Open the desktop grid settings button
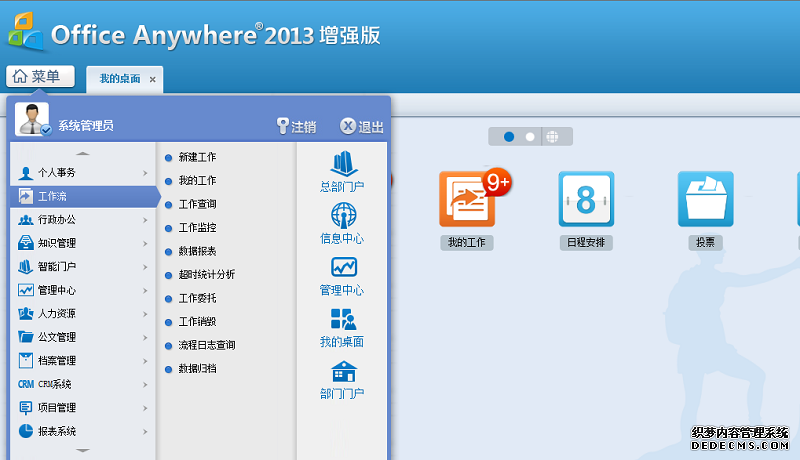Image resolution: width=800 pixels, height=460 pixels. [552, 137]
